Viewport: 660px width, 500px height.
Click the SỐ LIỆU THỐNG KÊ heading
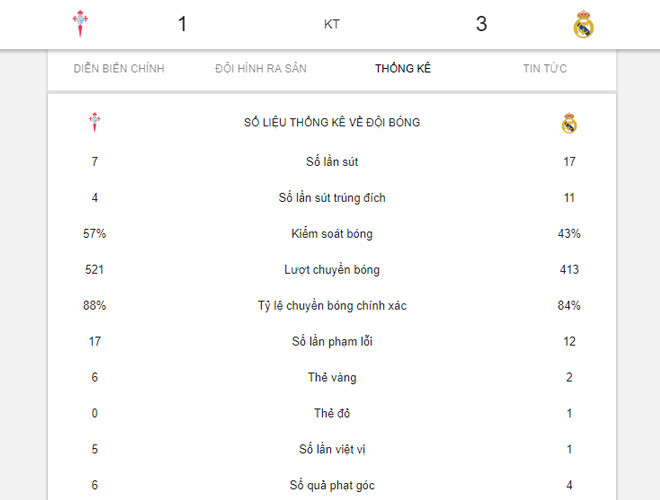pyautogui.click(x=332, y=123)
